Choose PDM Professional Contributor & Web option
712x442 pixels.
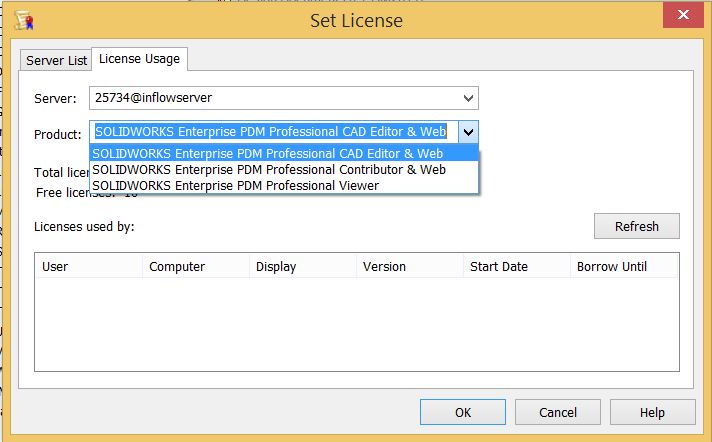point(268,170)
